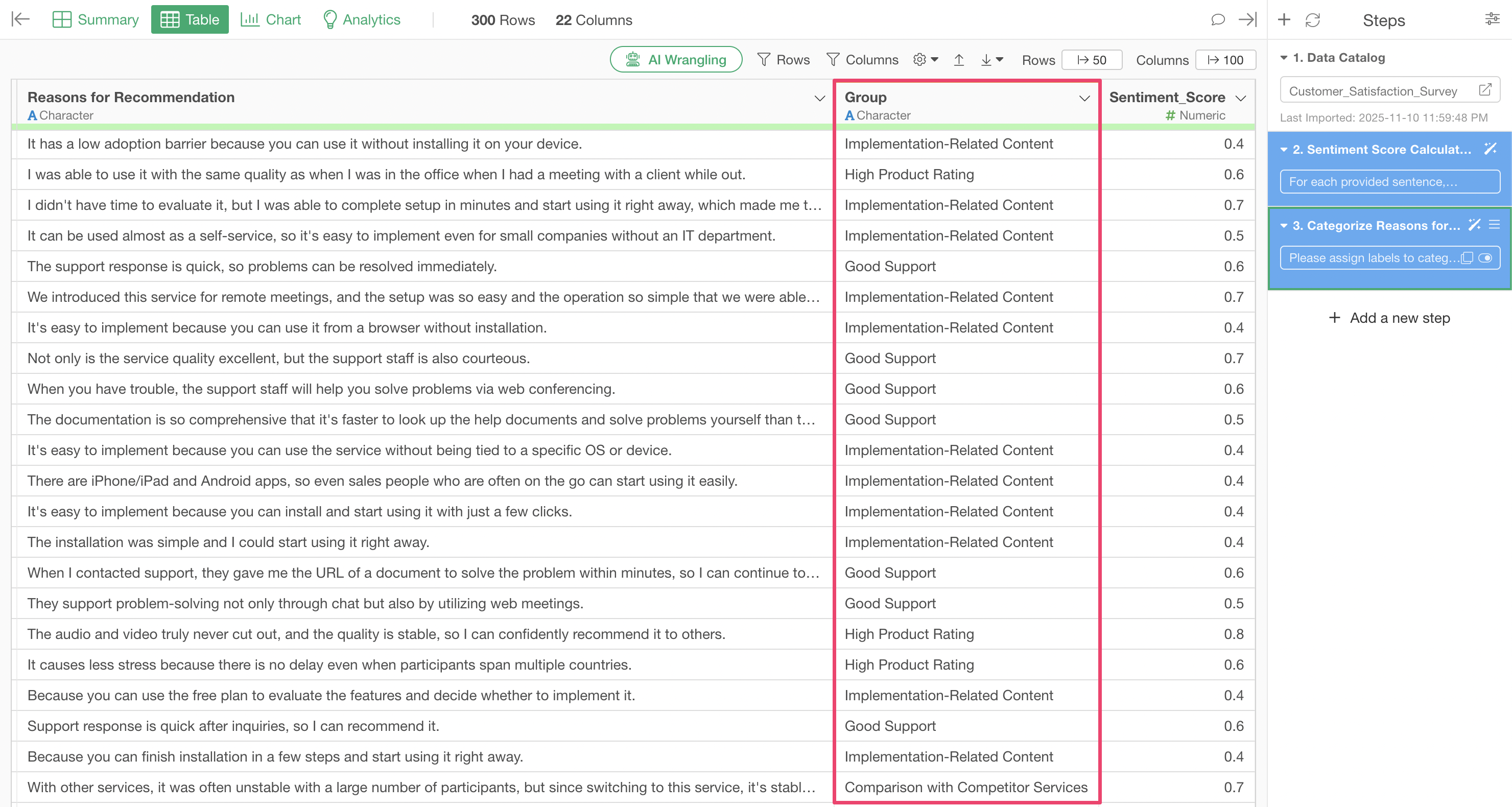Collapse the Data Catalog step
1512x807 pixels.
tap(1284, 58)
